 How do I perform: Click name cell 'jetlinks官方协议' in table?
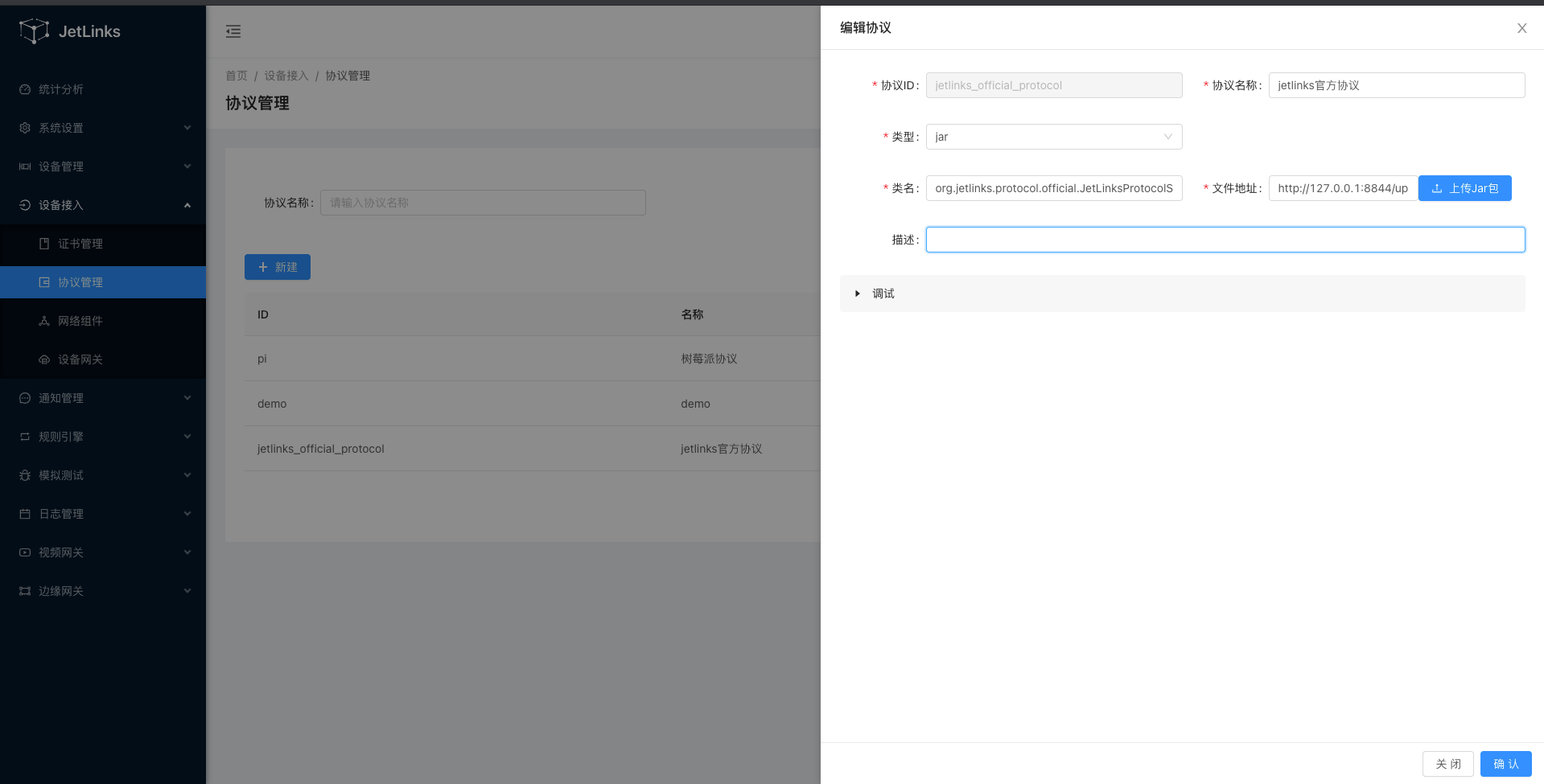tap(721, 449)
